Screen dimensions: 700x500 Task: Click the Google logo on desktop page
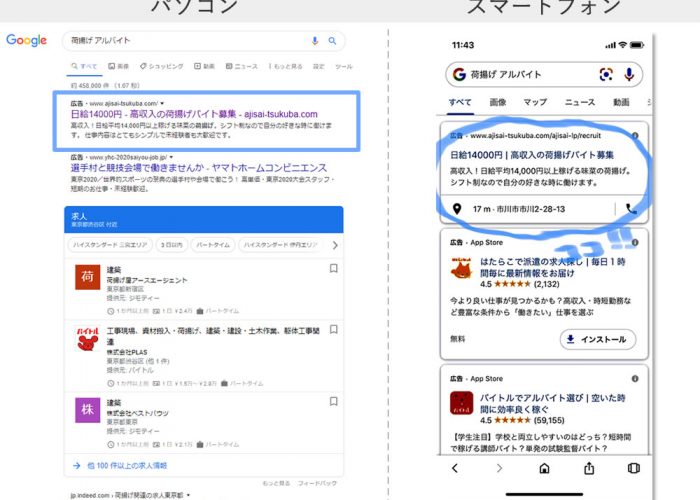(x=26, y=40)
